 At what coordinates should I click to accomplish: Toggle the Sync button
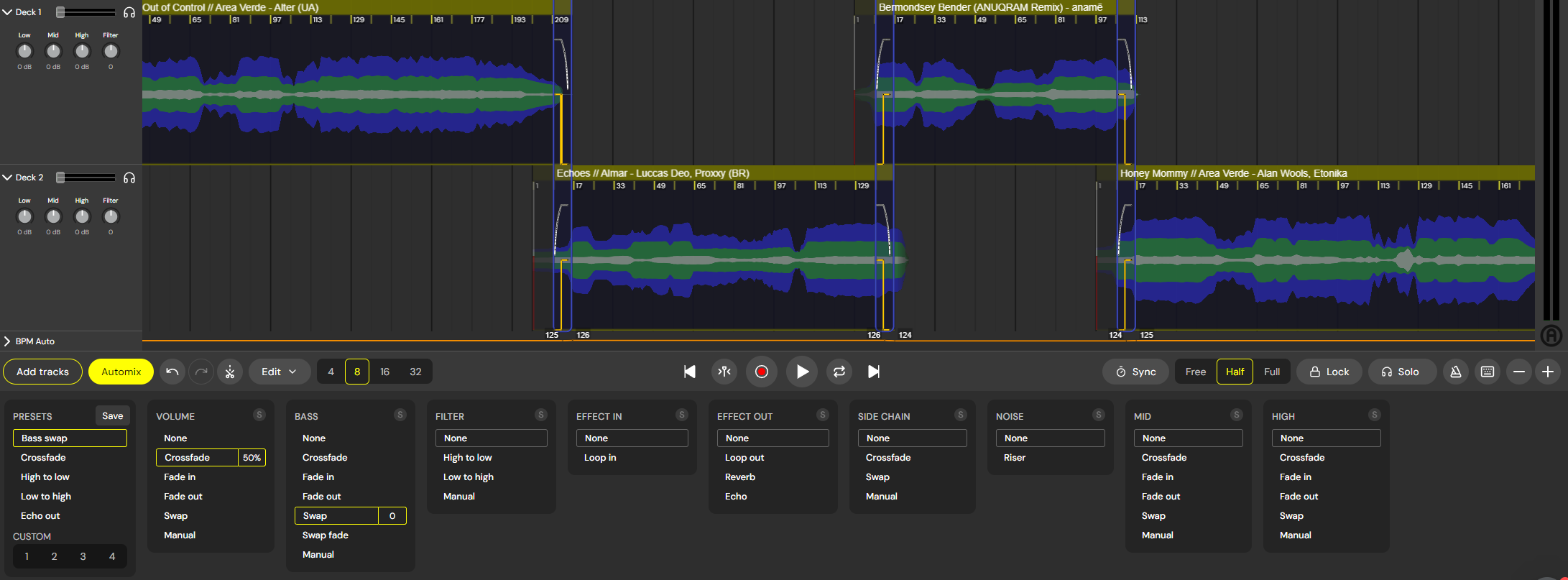point(1135,372)
